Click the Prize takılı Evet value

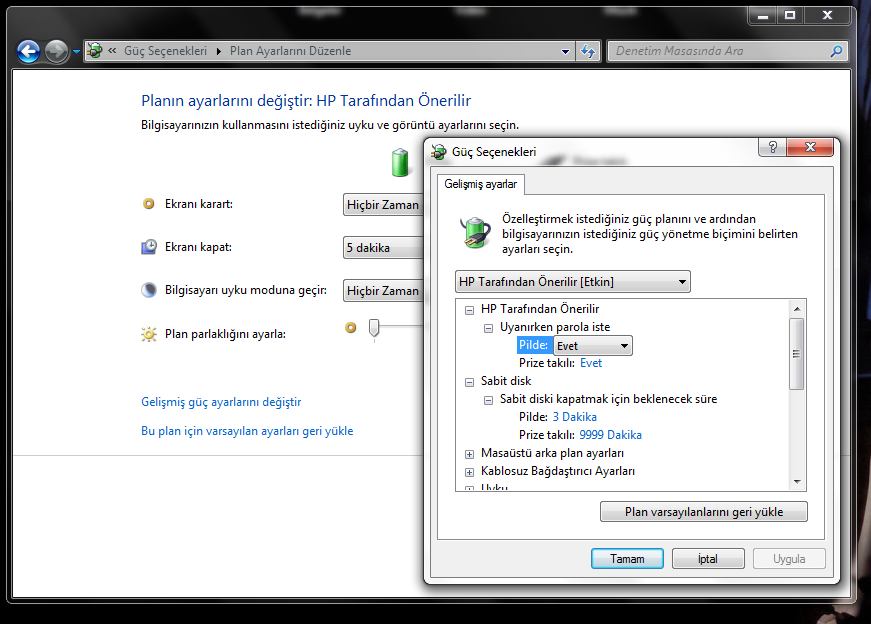point(590,363)
